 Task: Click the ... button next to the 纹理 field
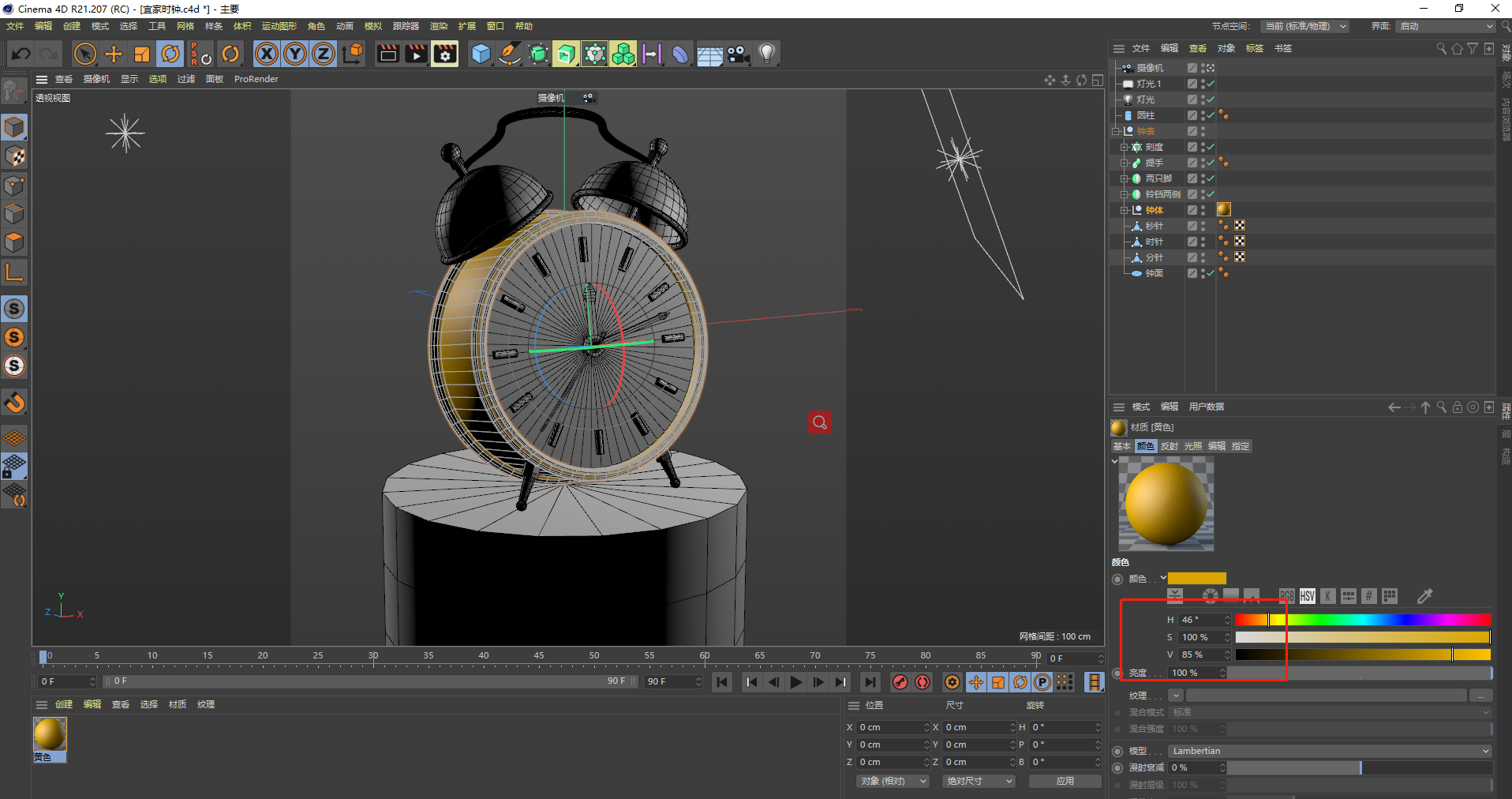point(1482,696)
